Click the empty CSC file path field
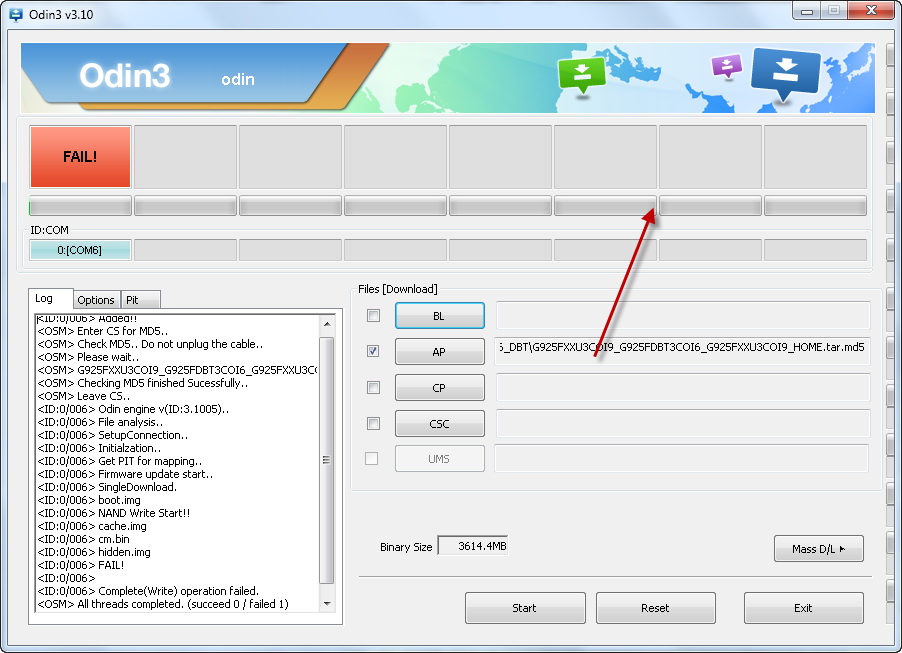The image size is (902, 653). pos(682,423)
